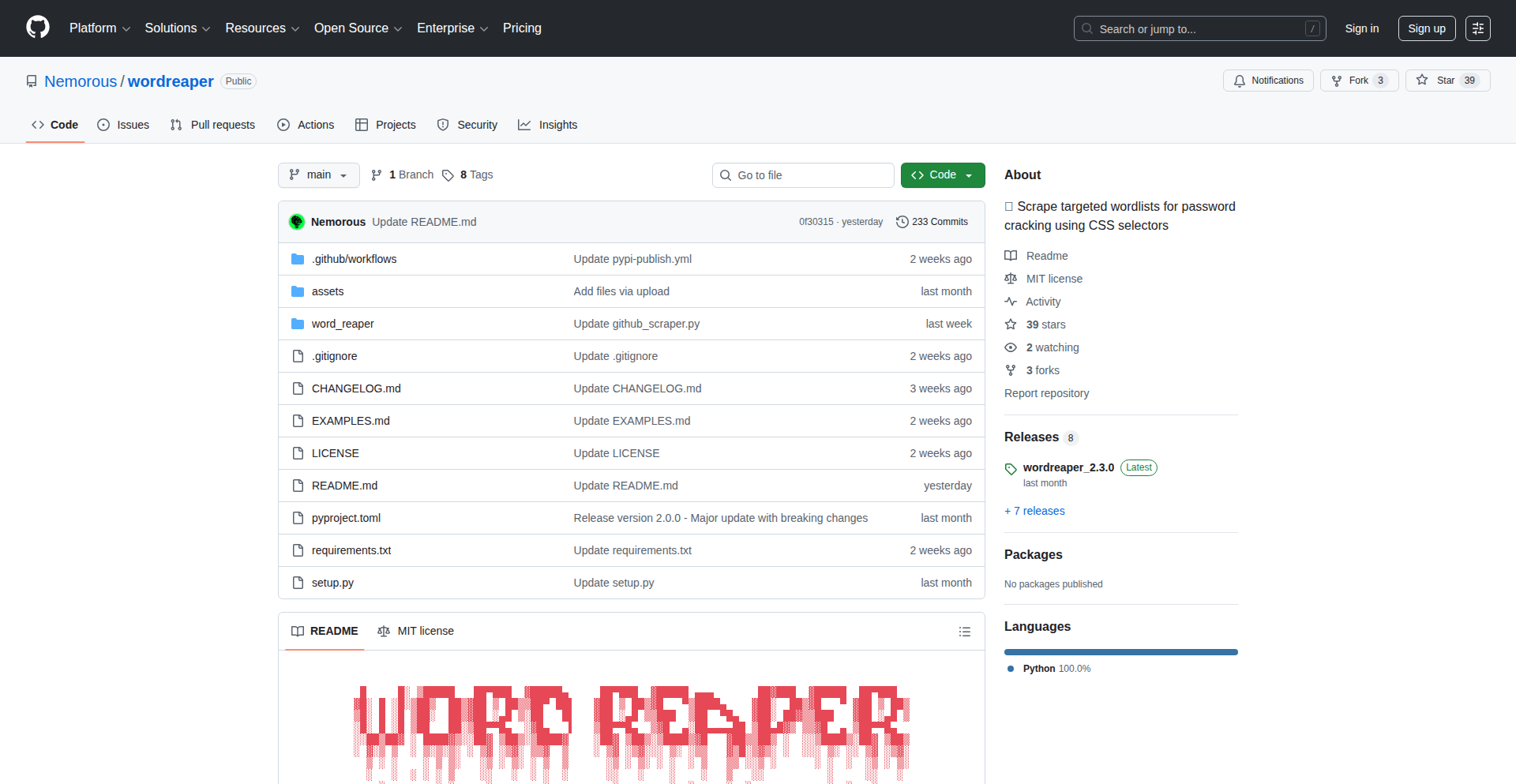Open the .gitignore file
Viewport: 1516px width, 784px height.
pyautogui.click(x=335, y=356)
